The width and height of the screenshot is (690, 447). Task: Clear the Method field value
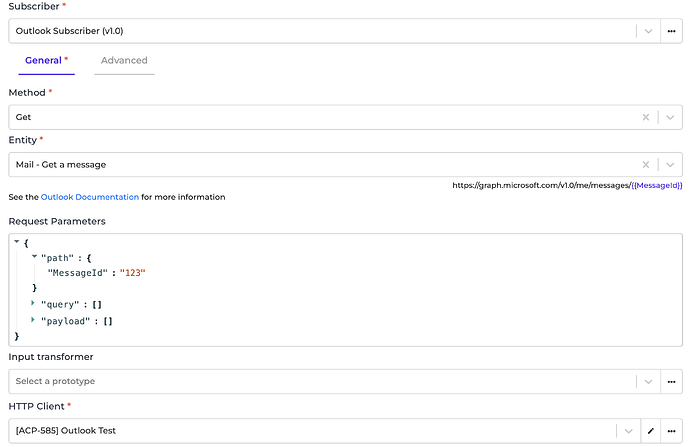[x=646, y=117]
